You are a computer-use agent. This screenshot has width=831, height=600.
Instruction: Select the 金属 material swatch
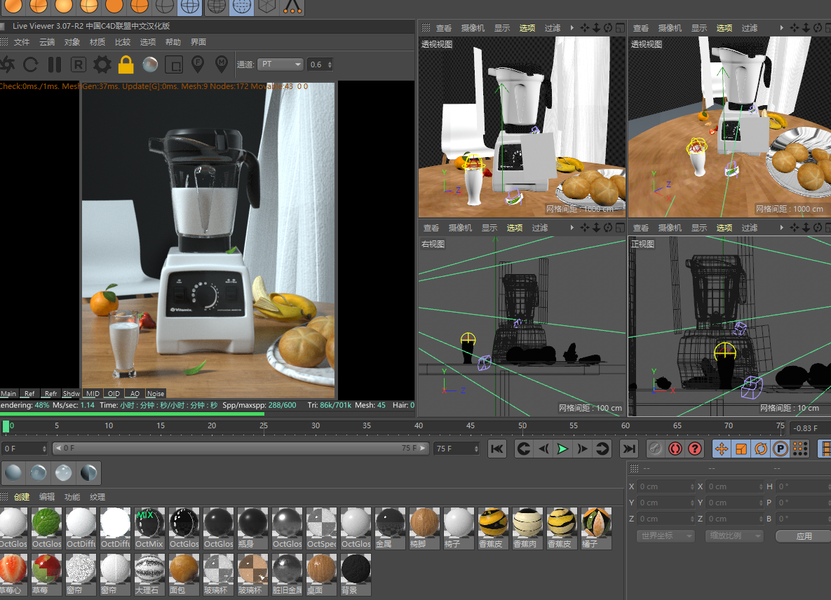[x=390, y=528]
